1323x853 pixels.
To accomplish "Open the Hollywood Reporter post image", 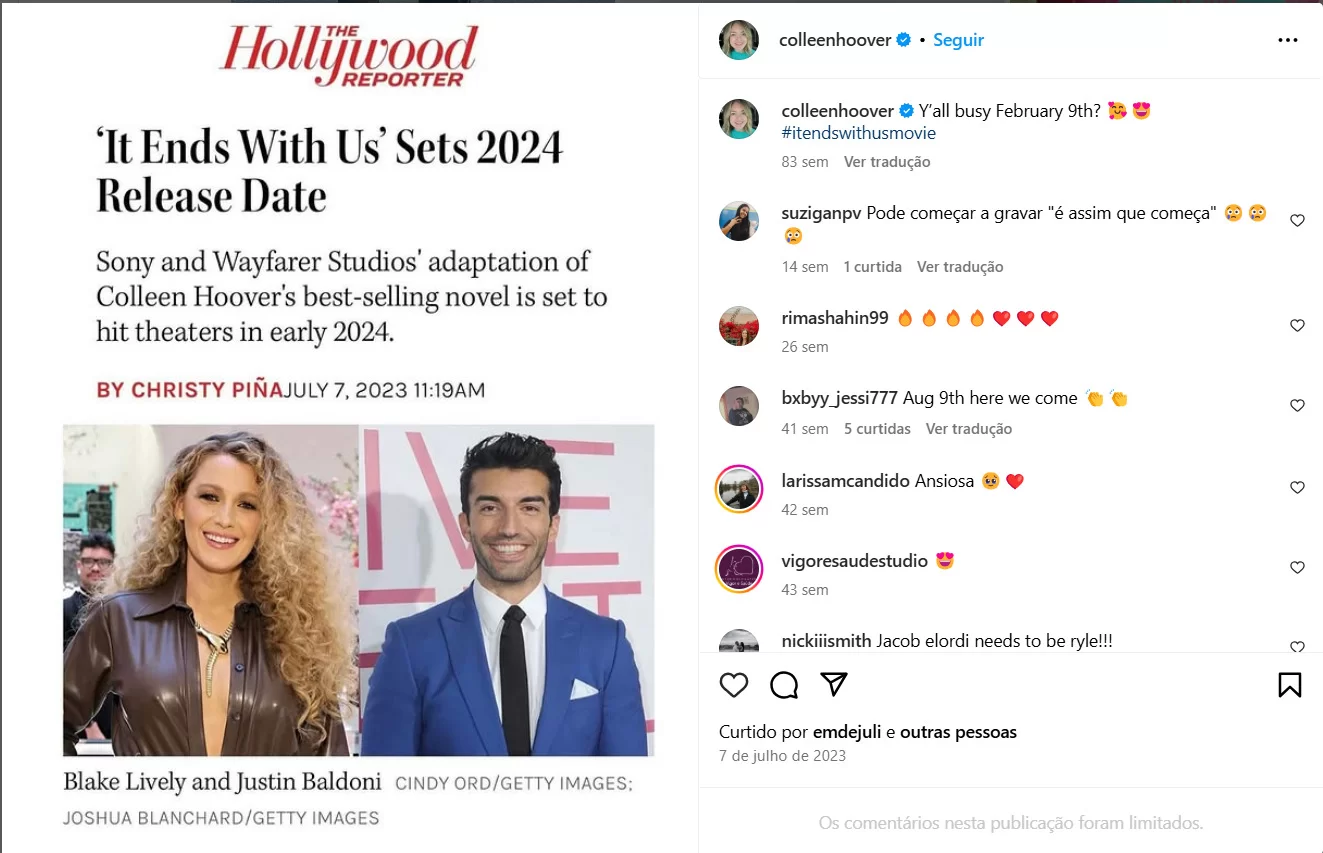I will [349, 427].
